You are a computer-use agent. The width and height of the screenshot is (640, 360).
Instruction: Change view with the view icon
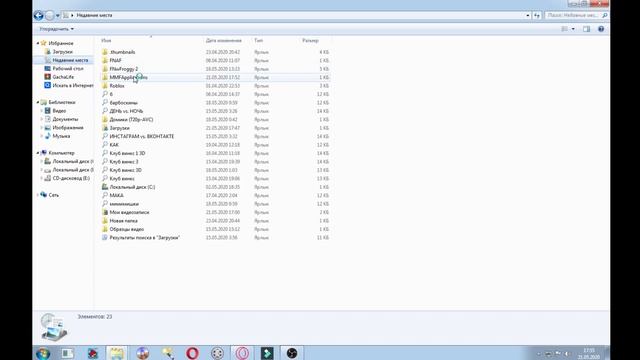[x=564, y=29]
